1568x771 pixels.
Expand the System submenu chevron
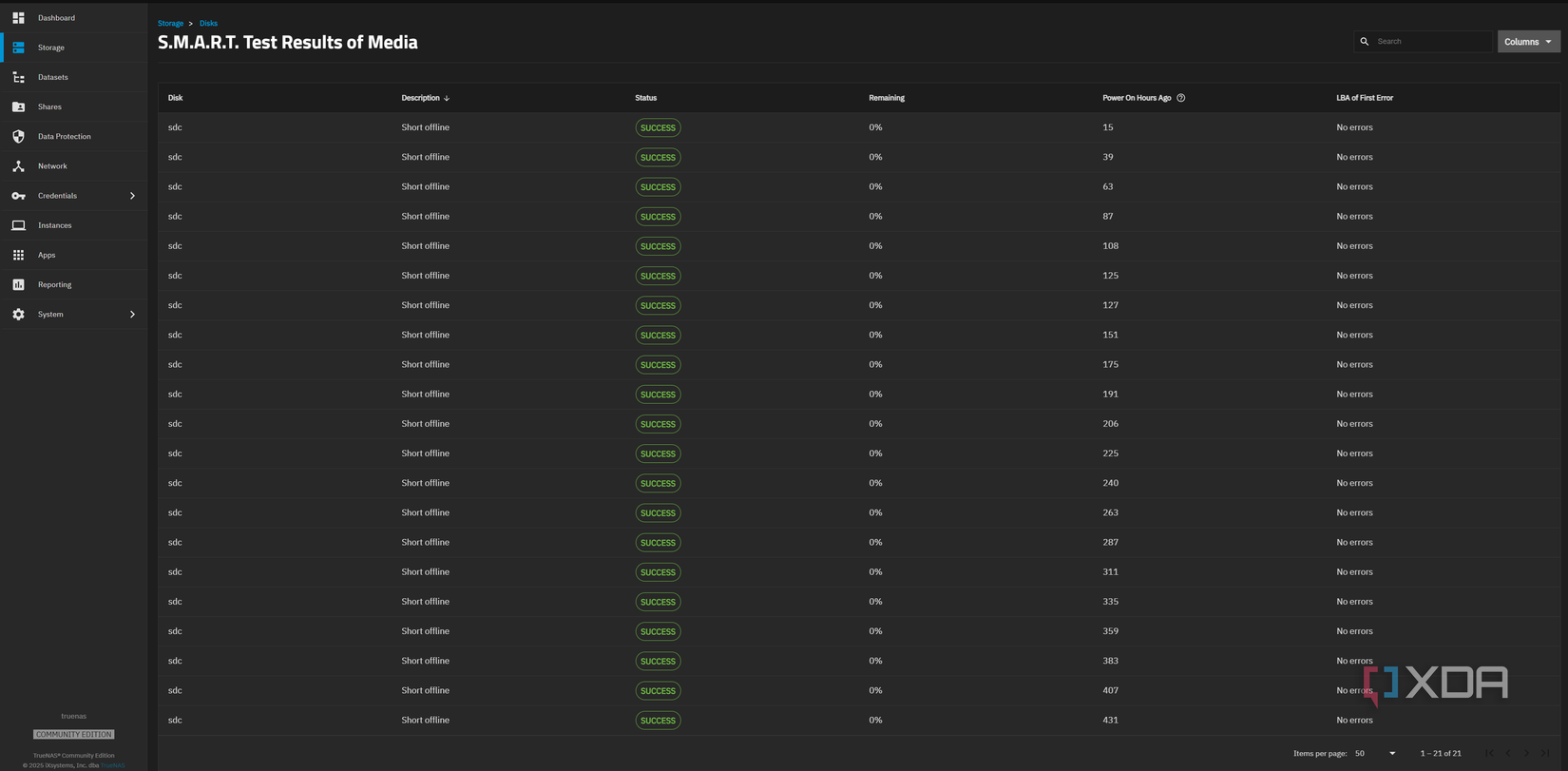click(x=132, y=315)
